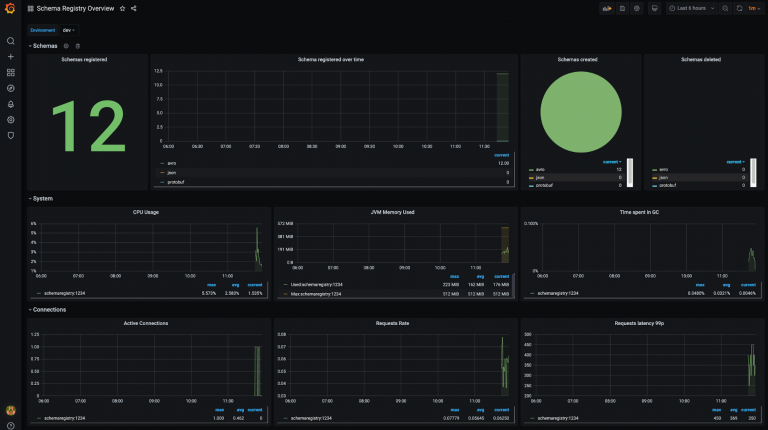Open the Server Admin shield icon
The image size is (768, 430).
coord(11,135)
